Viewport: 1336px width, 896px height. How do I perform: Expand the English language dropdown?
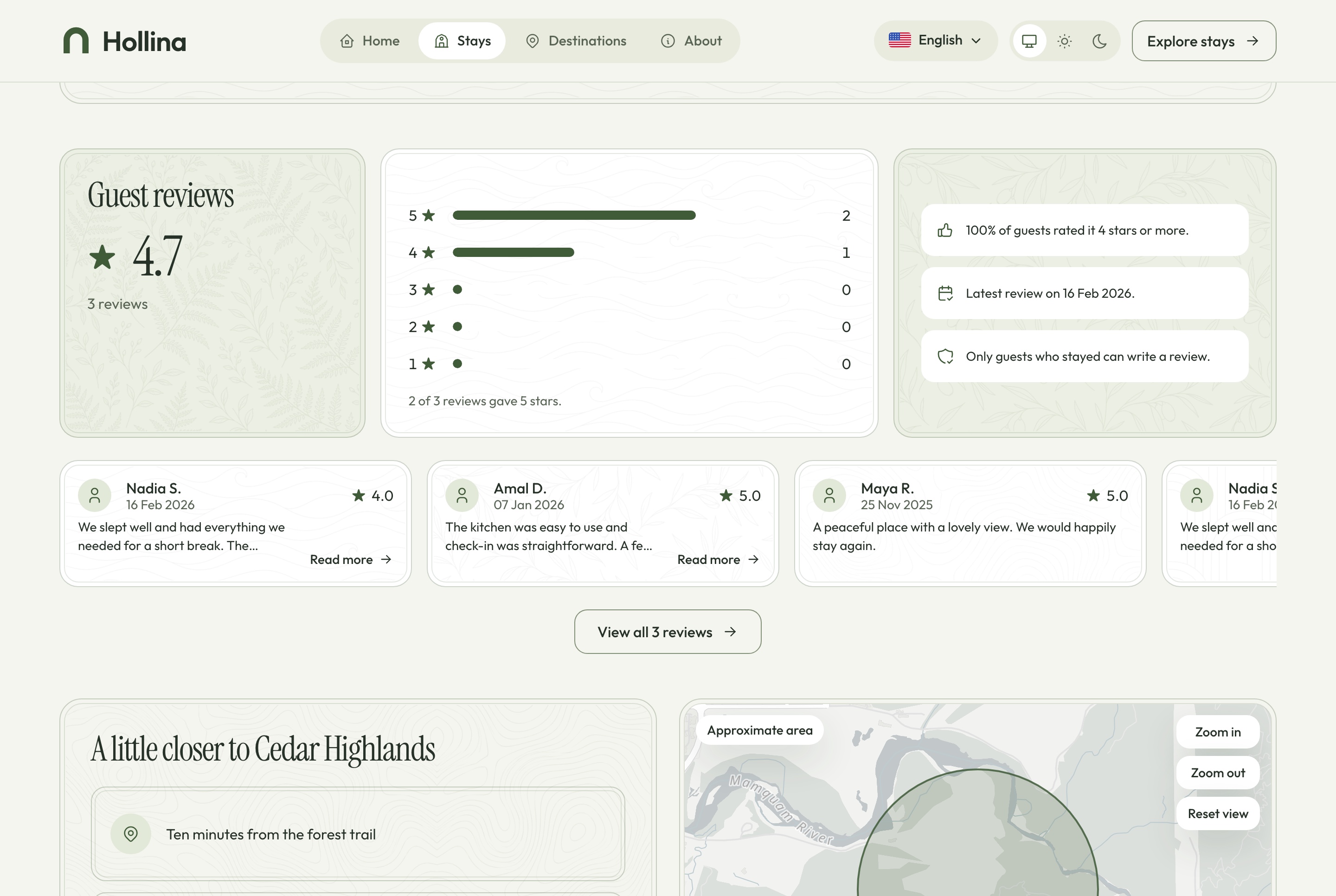[935, 40]
